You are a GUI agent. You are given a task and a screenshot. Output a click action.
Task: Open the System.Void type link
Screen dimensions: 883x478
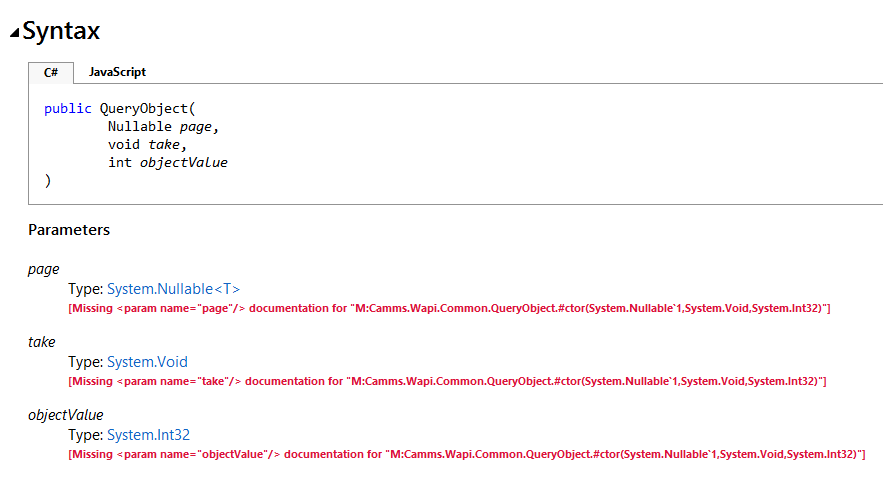click(148, 362)
